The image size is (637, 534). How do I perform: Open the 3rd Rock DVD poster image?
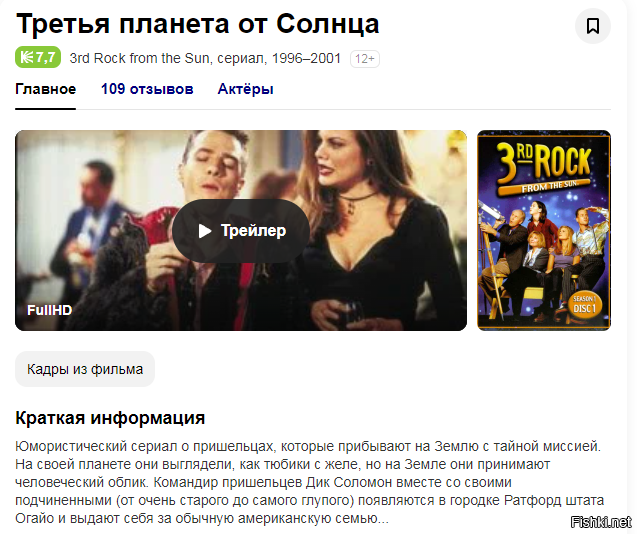pyautogui.click(x=544, y=230)
